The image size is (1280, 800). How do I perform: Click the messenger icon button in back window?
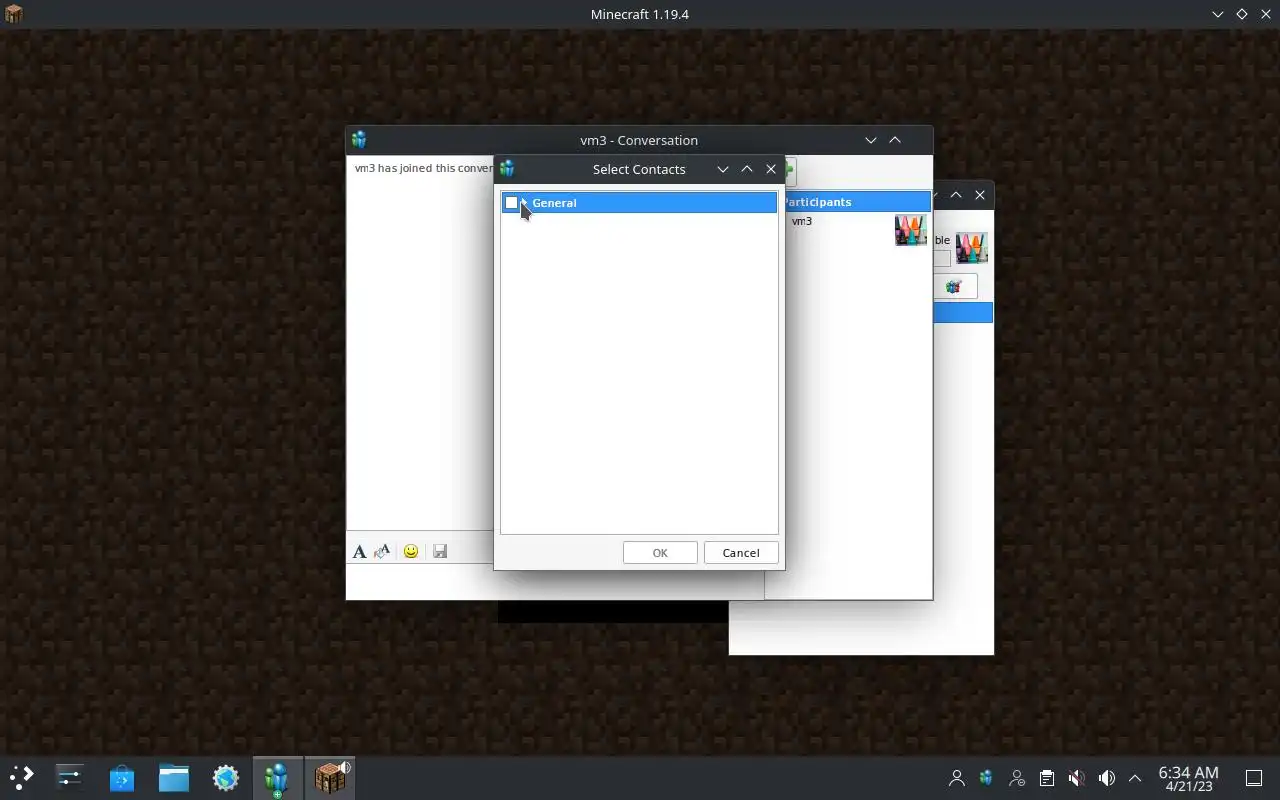[x=954, y=287]
